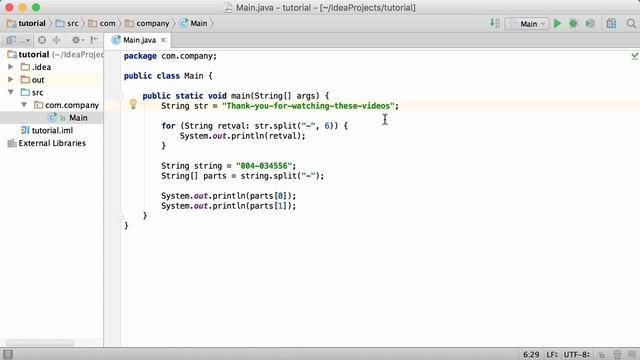This screenshot has width=640, height=360.
Task: Click the inspector hector icon in status bar
Action: click(x=617, y=354)
